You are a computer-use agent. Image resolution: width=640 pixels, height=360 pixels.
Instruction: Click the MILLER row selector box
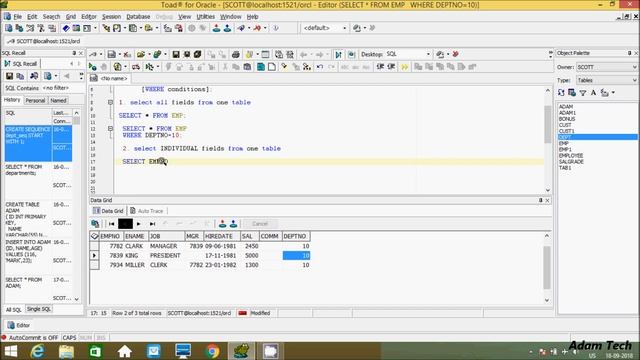[94, 265]
